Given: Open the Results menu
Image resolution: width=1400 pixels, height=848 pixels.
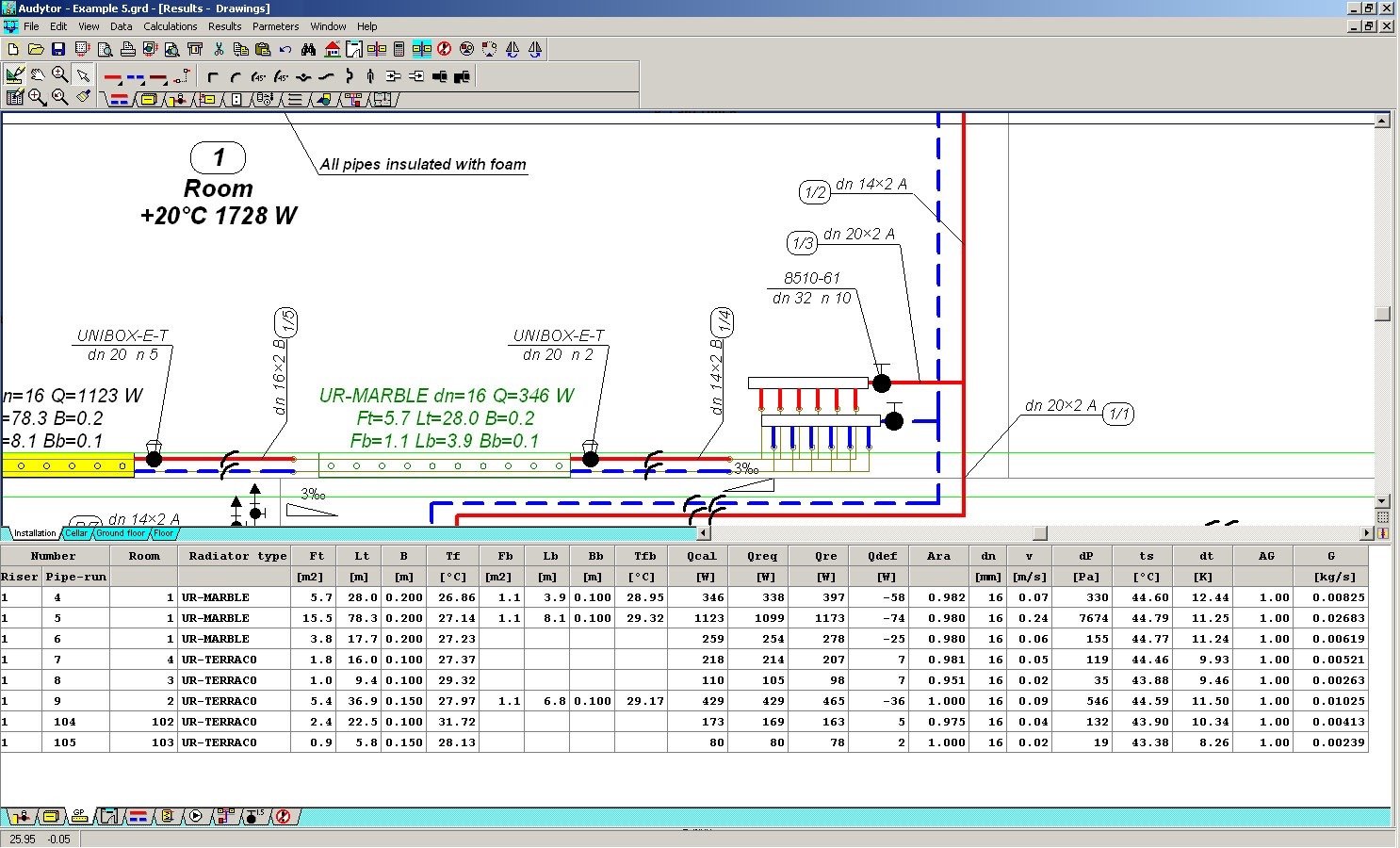Looking at the screenshot, I should pyautogui.click(x=225, y=26).
